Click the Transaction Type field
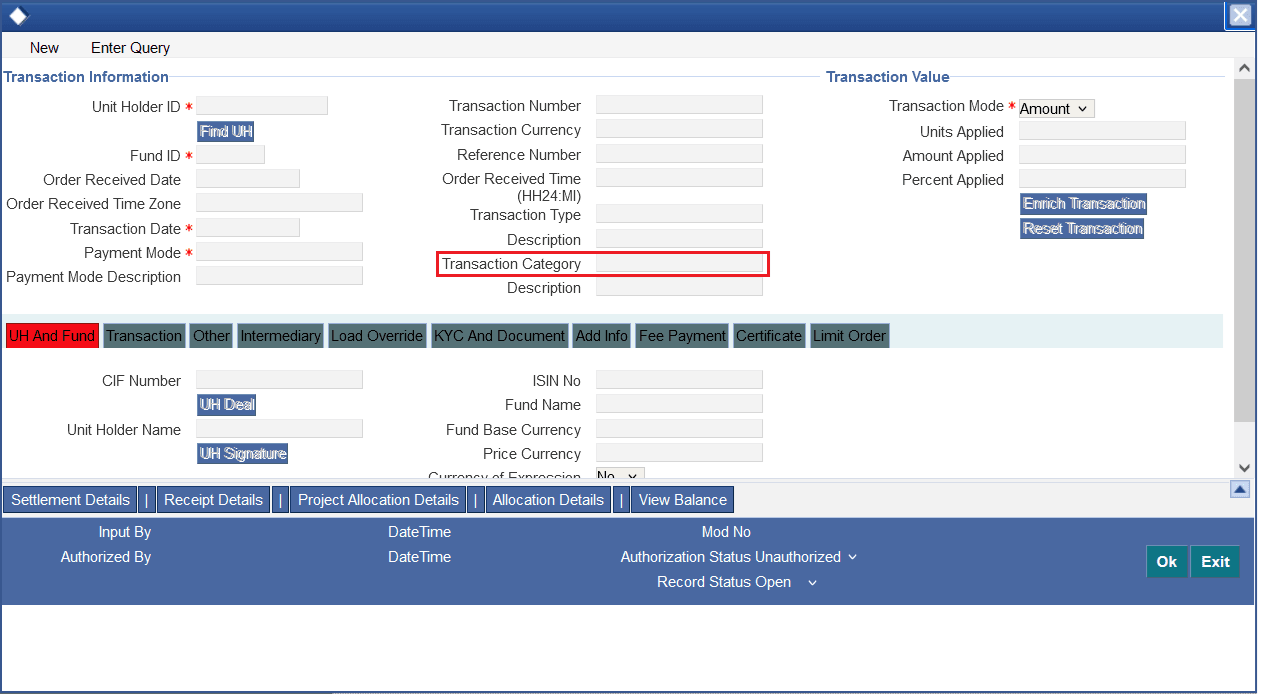 tap(679, 214)
